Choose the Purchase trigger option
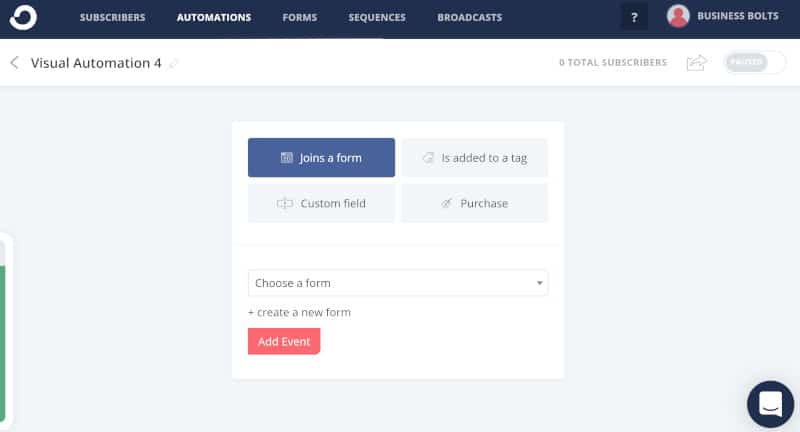Image resolution: width=800 pixels, height=432 pixels. (474, 203)
